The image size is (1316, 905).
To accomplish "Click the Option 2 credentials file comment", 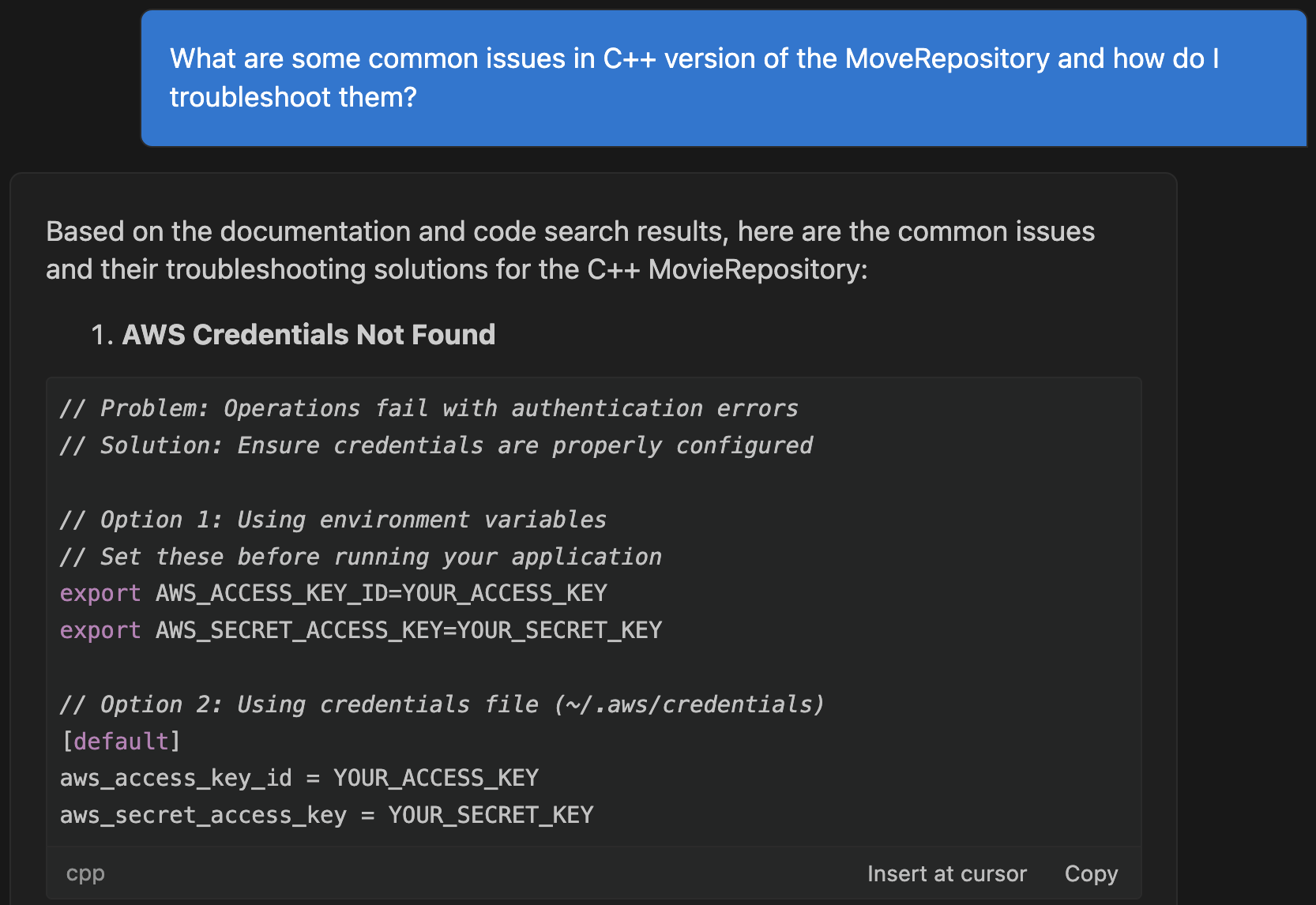I will pos(441,704).
